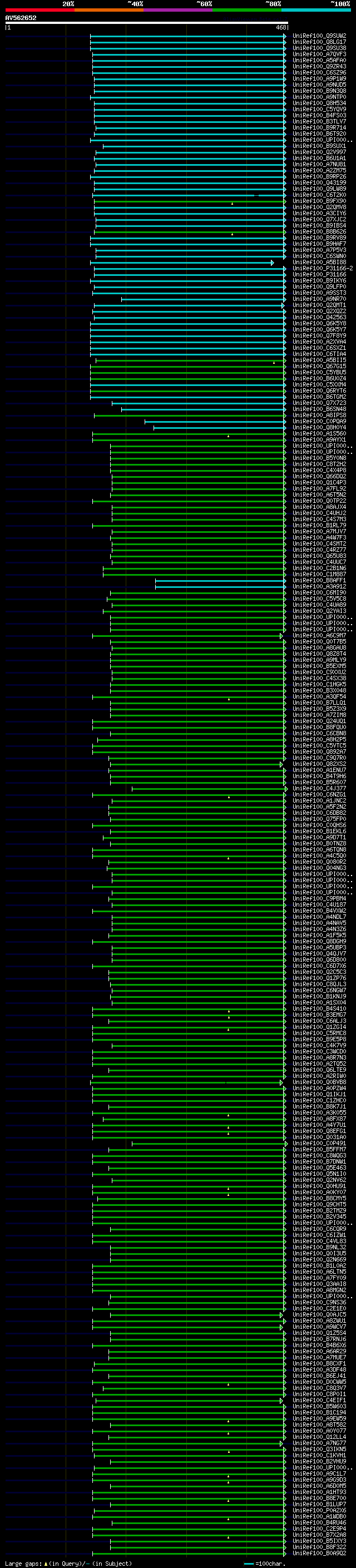Select hit label UniRef100_Q43199
The image size is (356, 1568).
[x=319, y=182]
